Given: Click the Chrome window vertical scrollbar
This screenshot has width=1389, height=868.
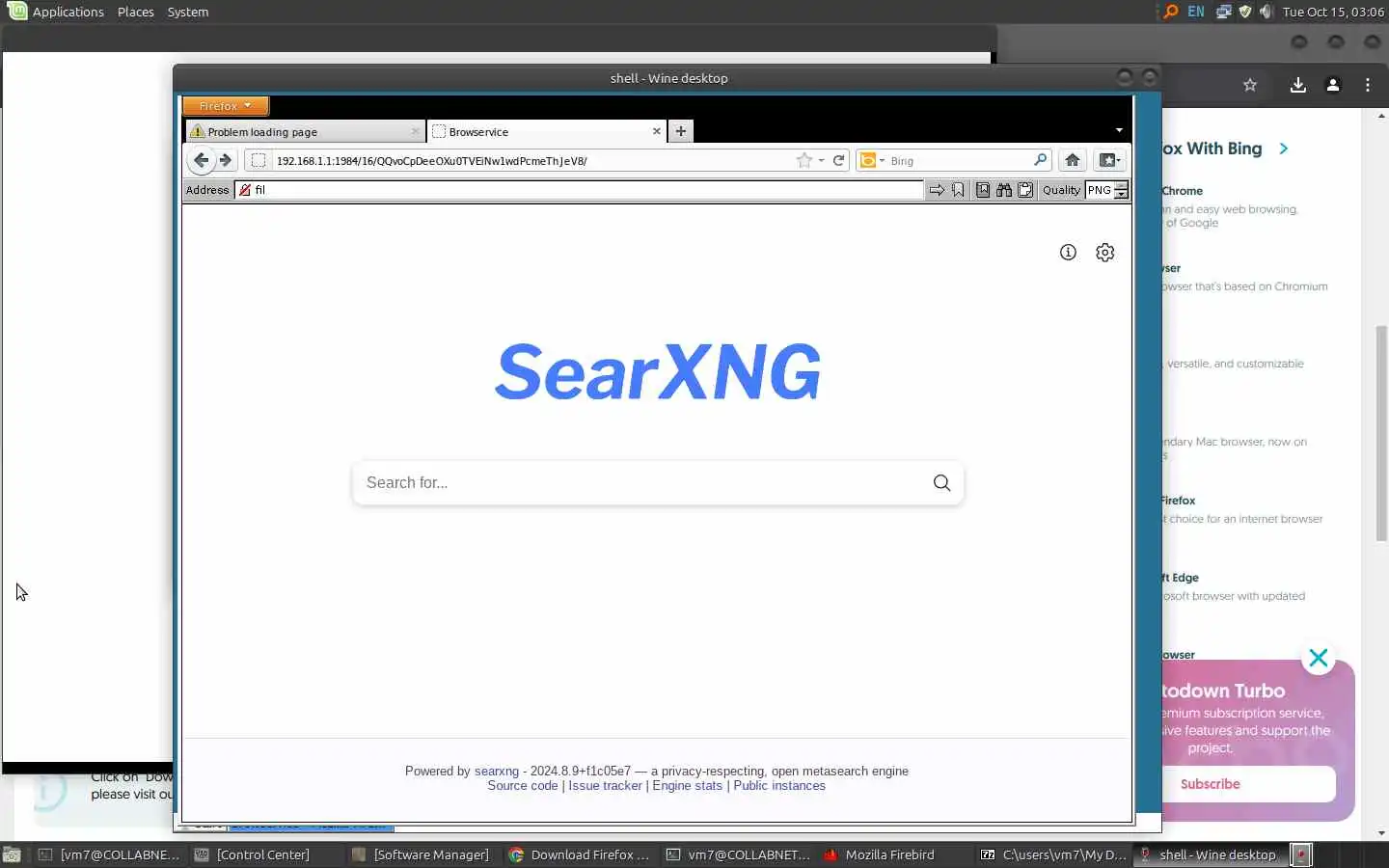Looking at the screenshot, I should pos(1381,434).
